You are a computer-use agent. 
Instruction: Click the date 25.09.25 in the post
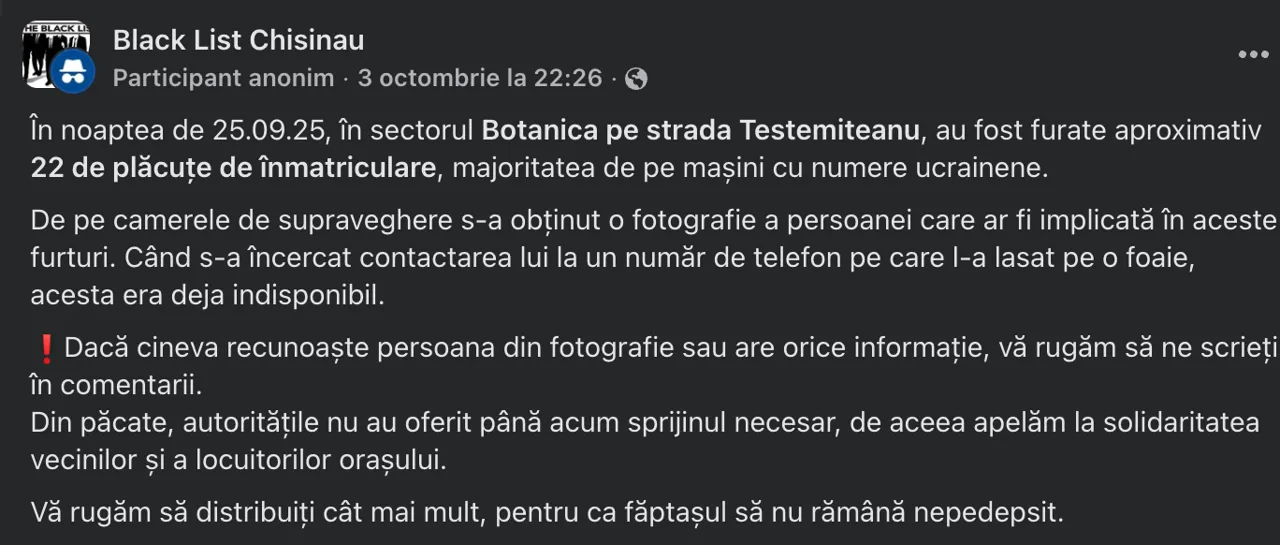270,131
